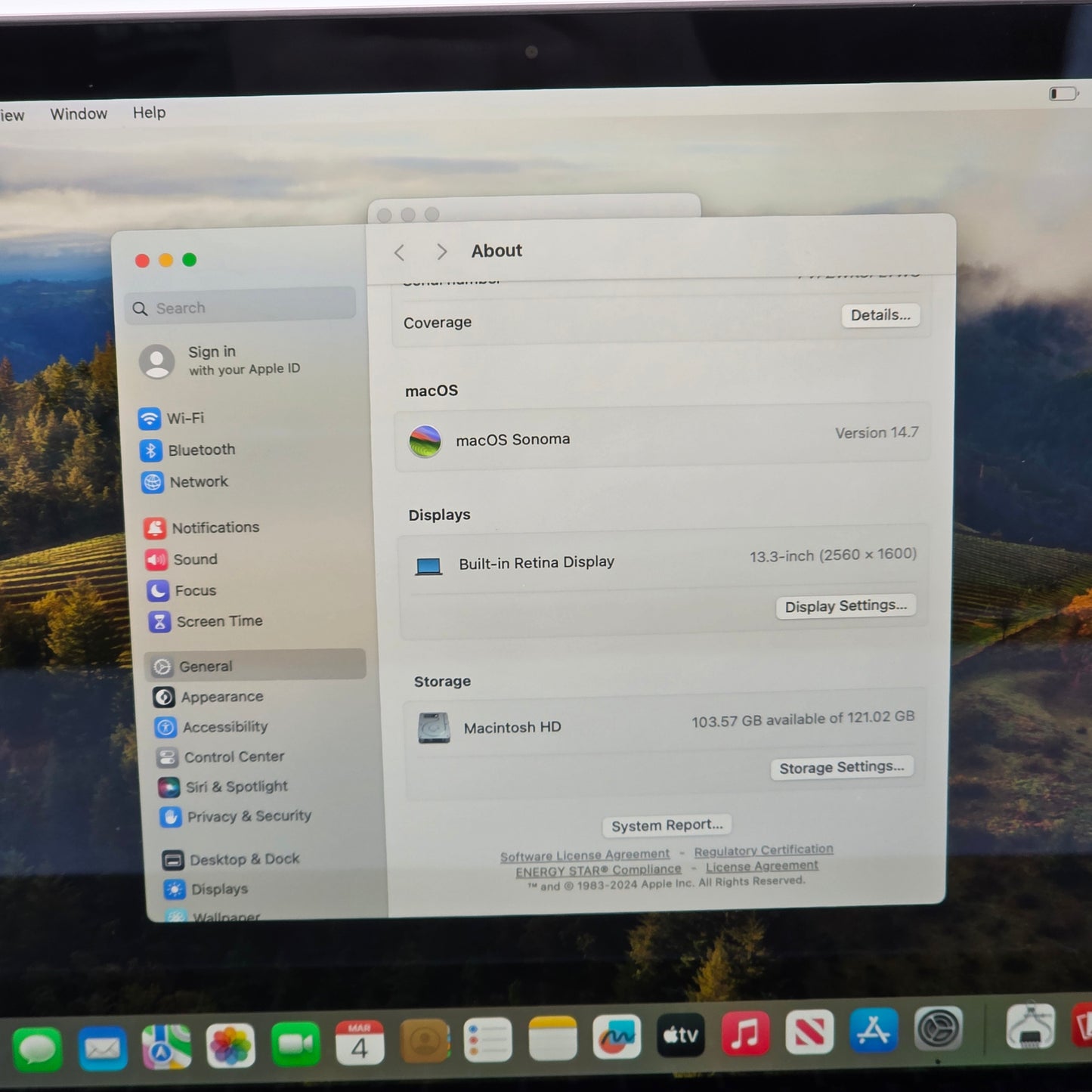Click Coverage Details button
The width and height of the screenshot is (1092, 1092).
click(x=880, y=315)
